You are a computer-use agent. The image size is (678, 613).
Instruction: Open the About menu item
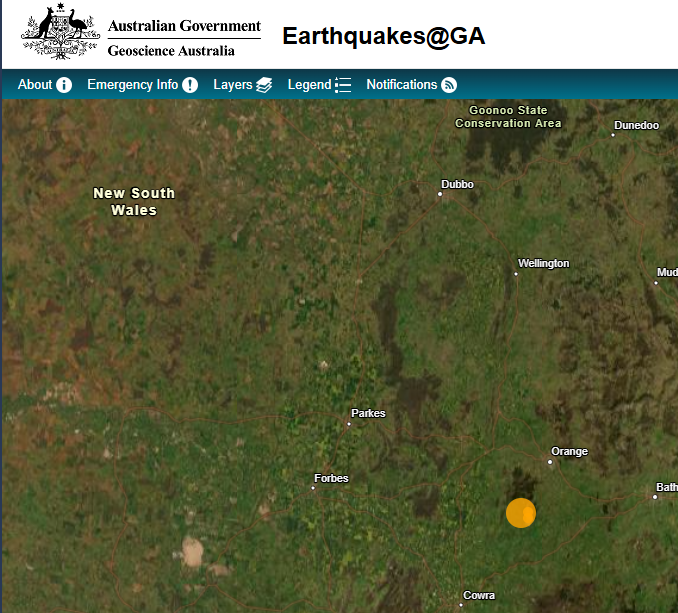(35, 85)
